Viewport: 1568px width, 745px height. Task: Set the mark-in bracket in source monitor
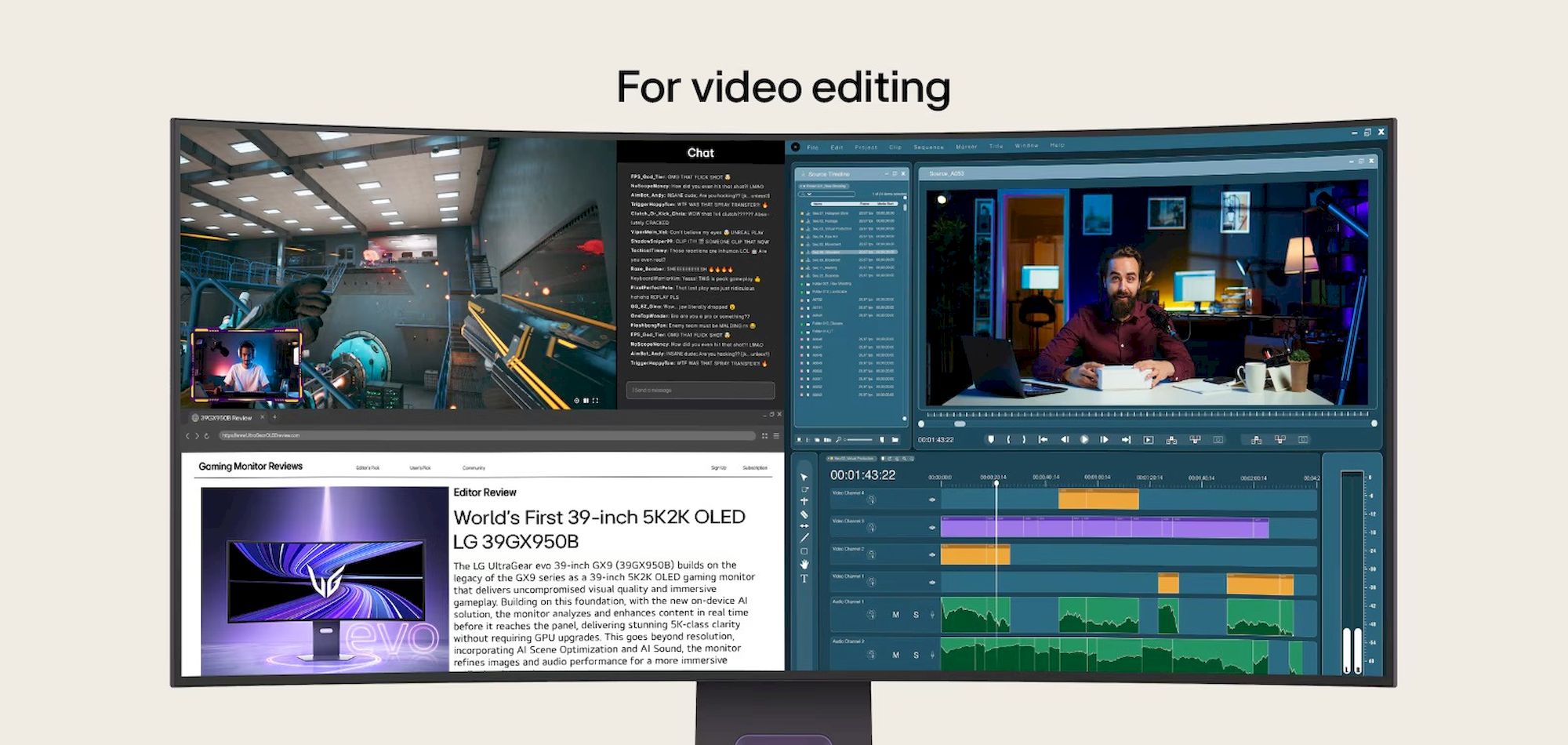1008,440
